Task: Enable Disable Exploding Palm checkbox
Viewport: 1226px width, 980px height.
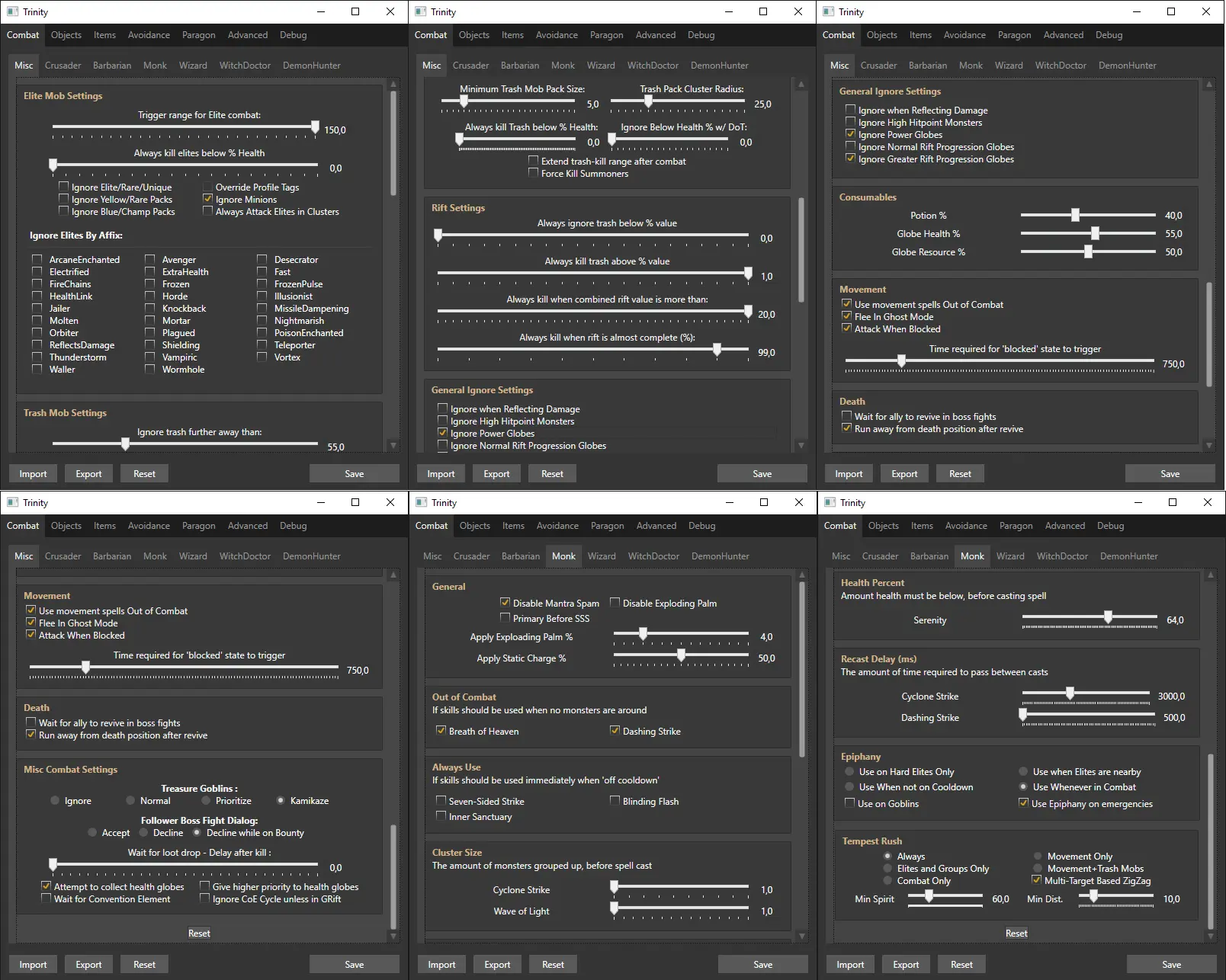Action: (615, 603)
